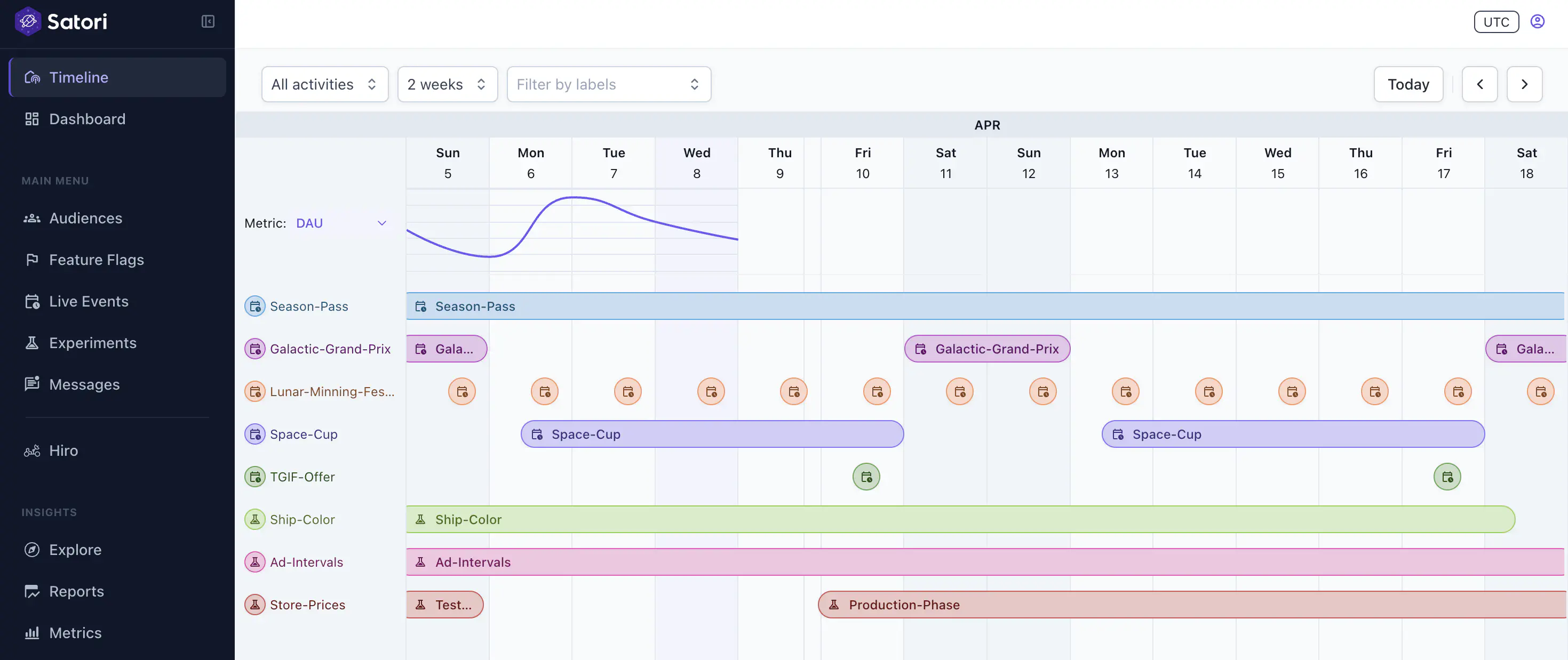Select the Live Events calendar icon
Image resolution: width=1568 pixels, height=660 pixels.
pos(32,301)
